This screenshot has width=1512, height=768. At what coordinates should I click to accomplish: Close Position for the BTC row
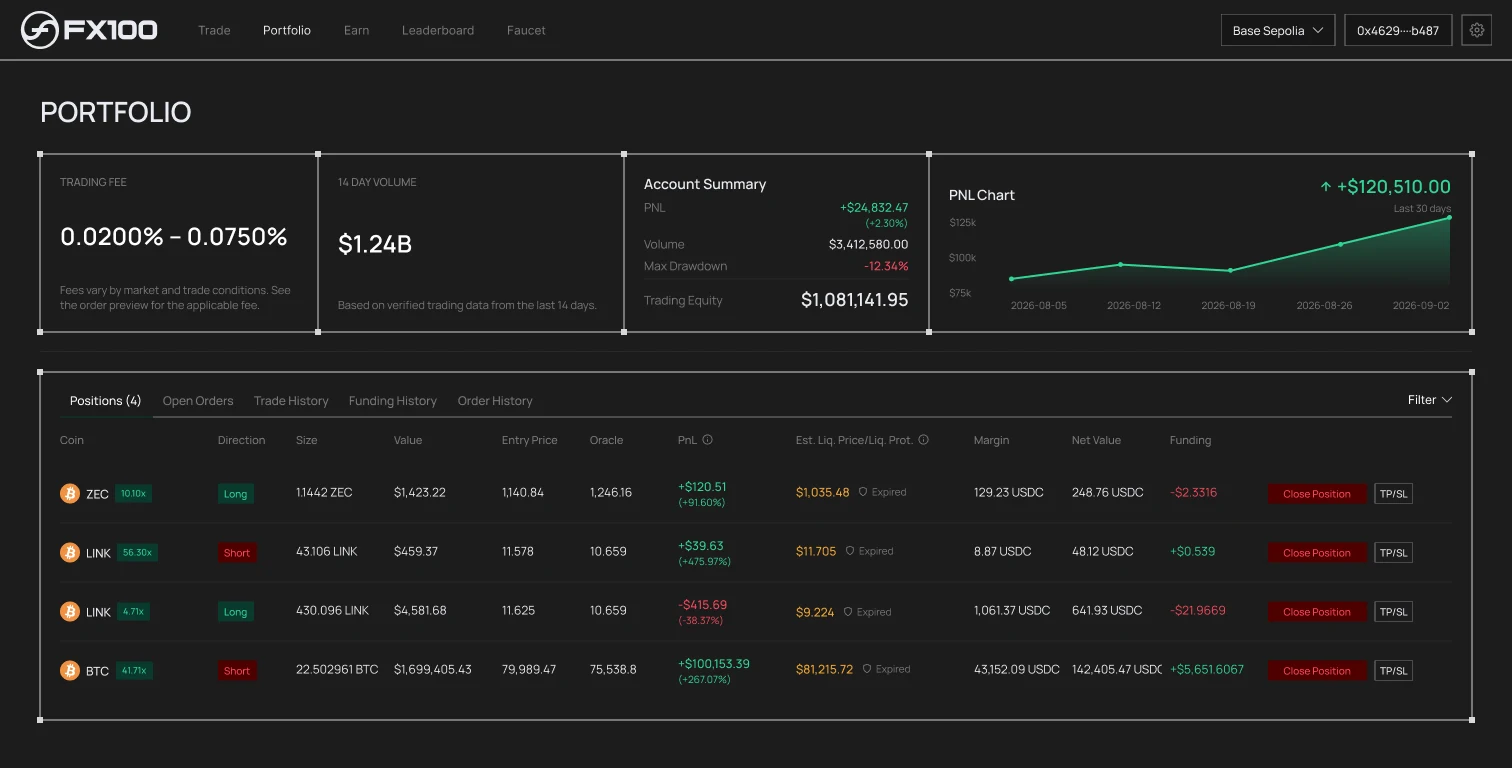1317,671
